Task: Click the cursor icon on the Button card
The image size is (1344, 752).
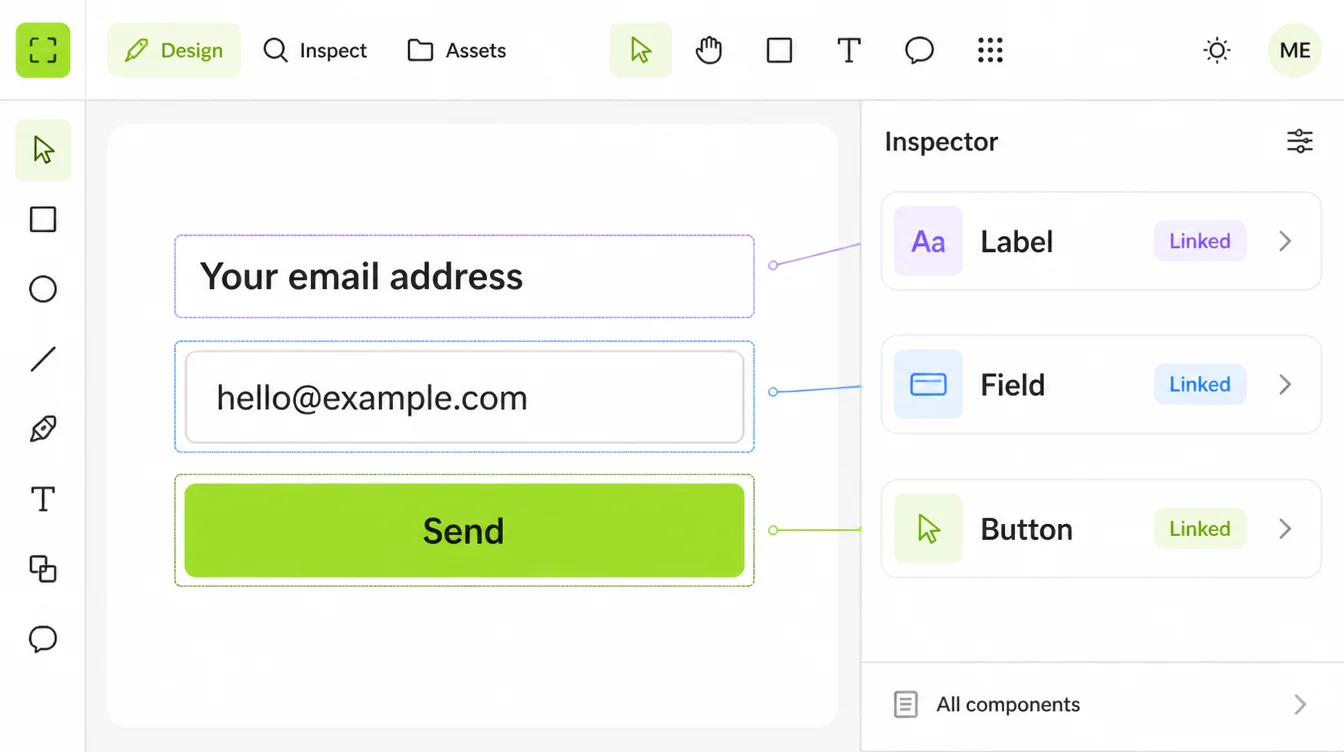Action: [928, 529]
